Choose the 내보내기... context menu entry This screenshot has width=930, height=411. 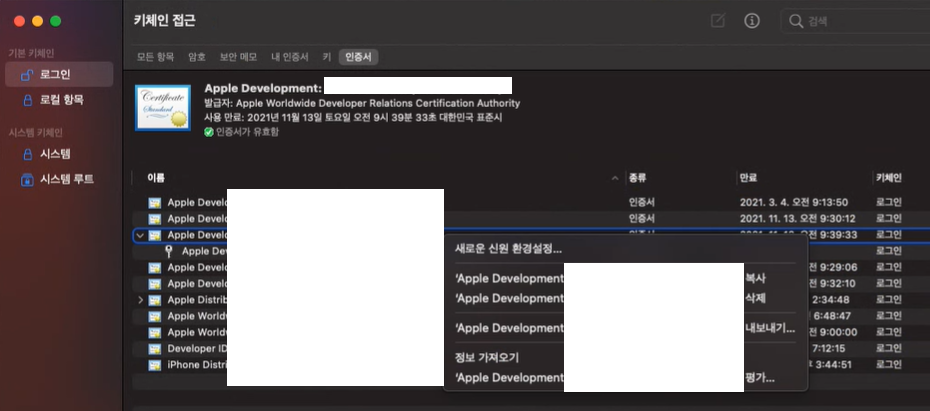pos(770,328)
